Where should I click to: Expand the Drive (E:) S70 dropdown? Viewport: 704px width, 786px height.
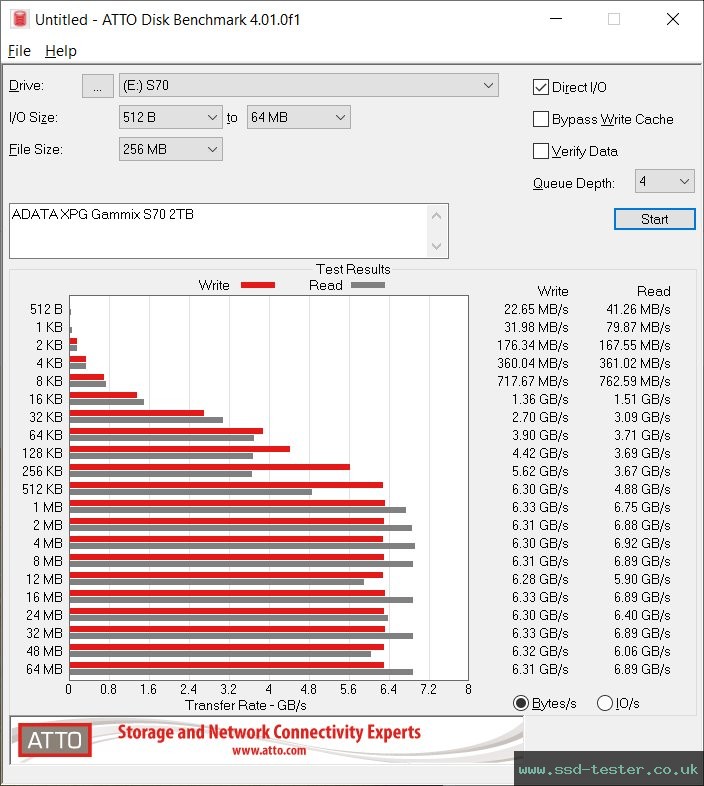click(308, 85)
